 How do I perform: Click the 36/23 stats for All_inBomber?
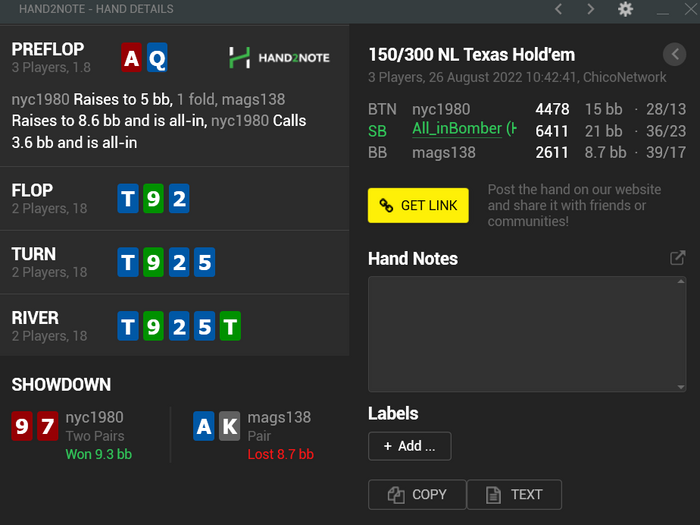pyautogui.click(x=666, y=131)
